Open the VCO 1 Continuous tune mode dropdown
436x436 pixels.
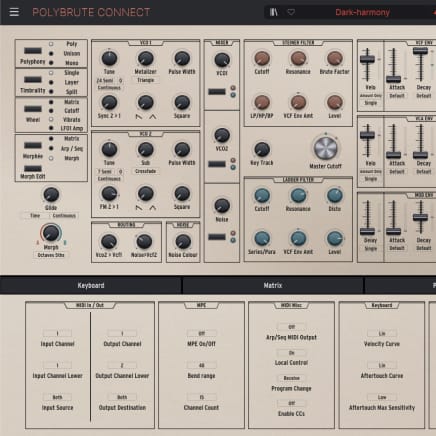click(109, 88)
